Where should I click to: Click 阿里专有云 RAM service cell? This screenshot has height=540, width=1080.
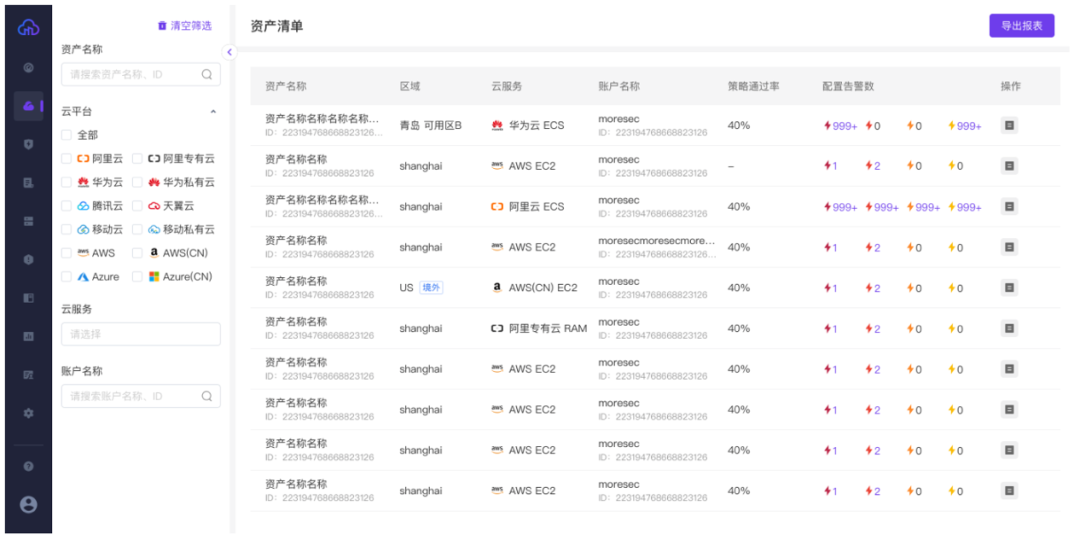coord(539,329)
